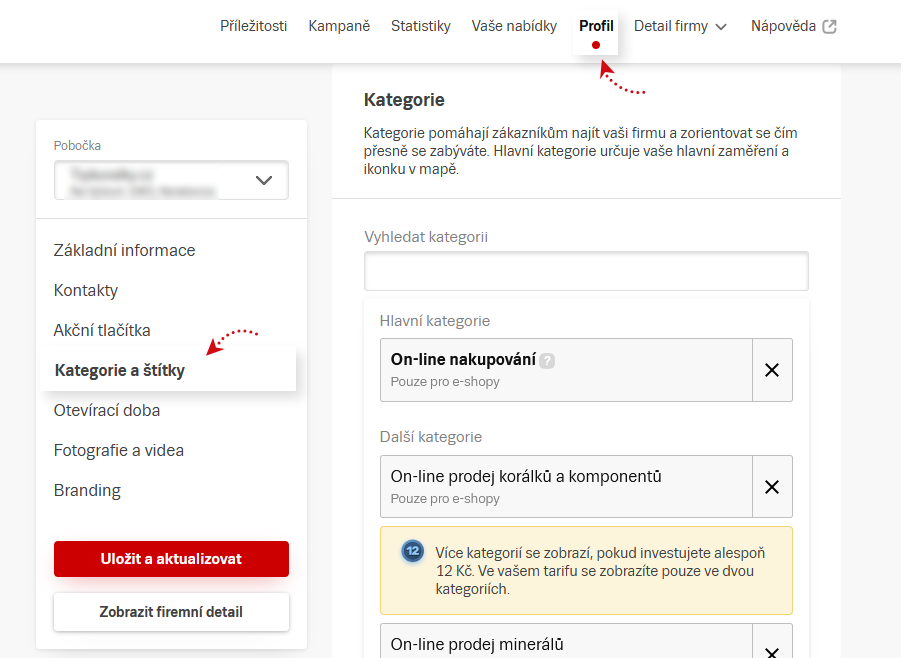Go to the Kampaně section
903x658 pixels.
339,27
